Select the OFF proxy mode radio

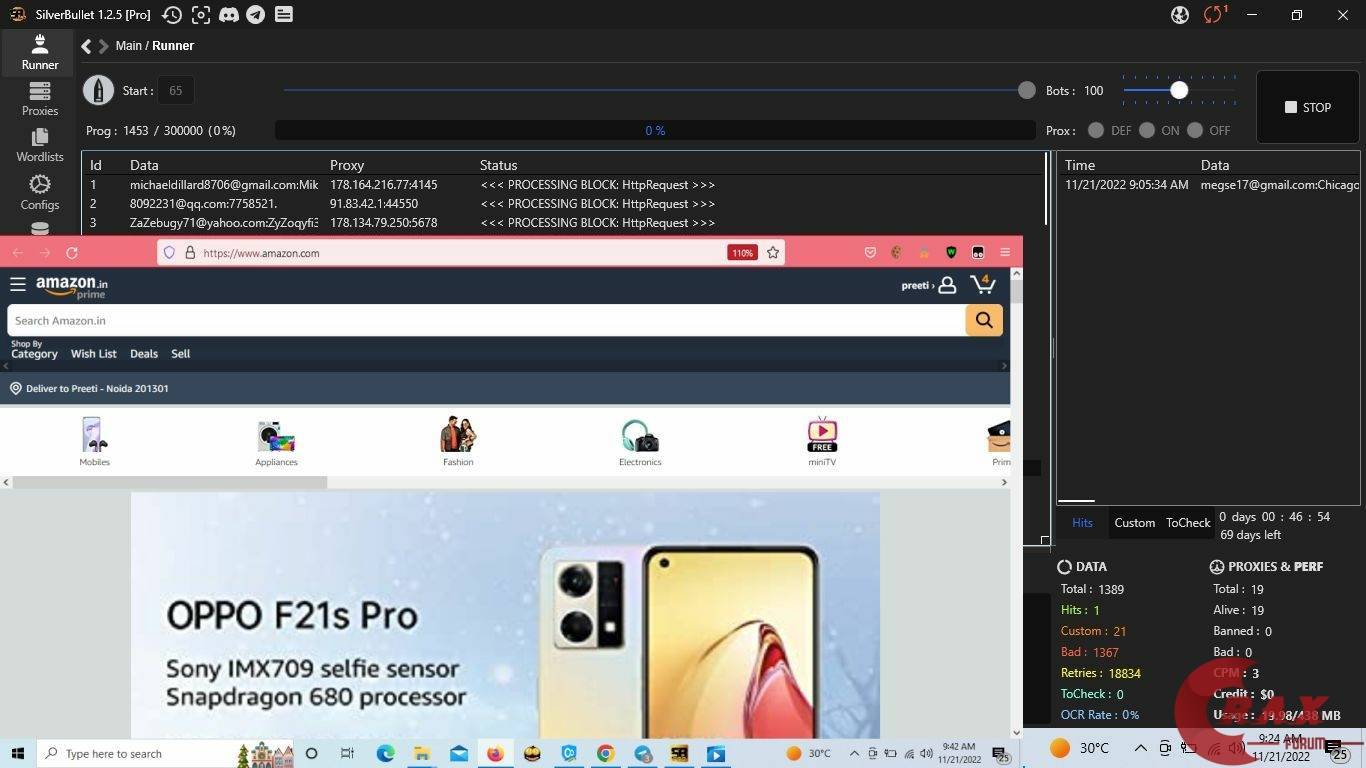point(1194,130)
